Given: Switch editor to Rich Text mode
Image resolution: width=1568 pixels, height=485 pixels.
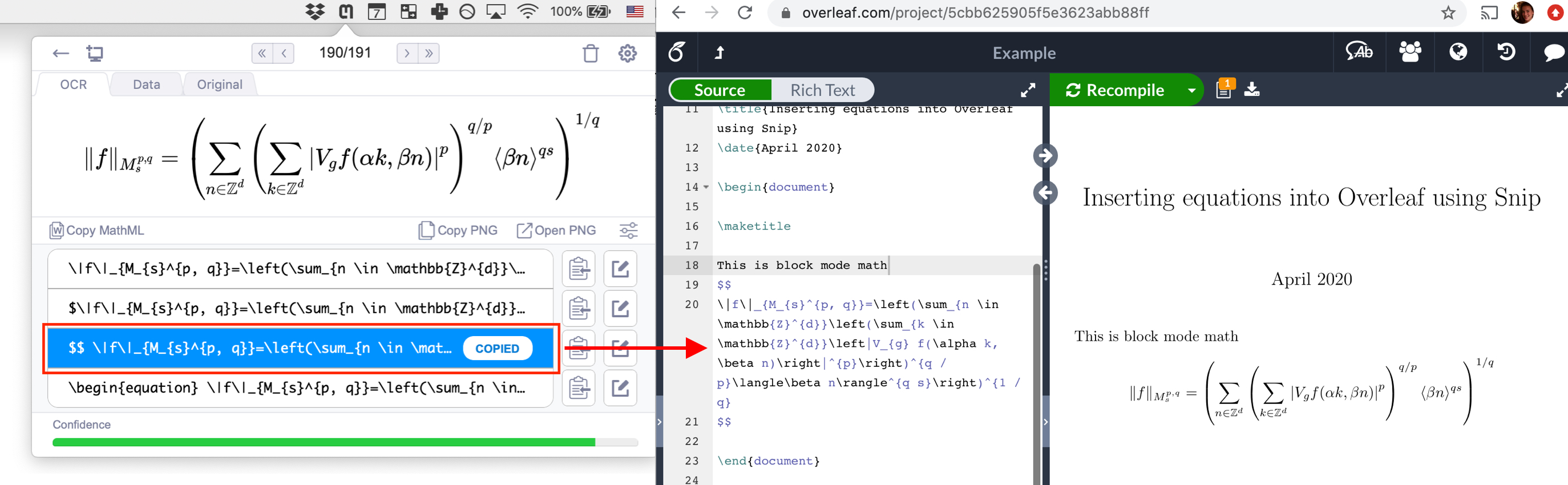Looking at the screenshot, I should 822,90.
